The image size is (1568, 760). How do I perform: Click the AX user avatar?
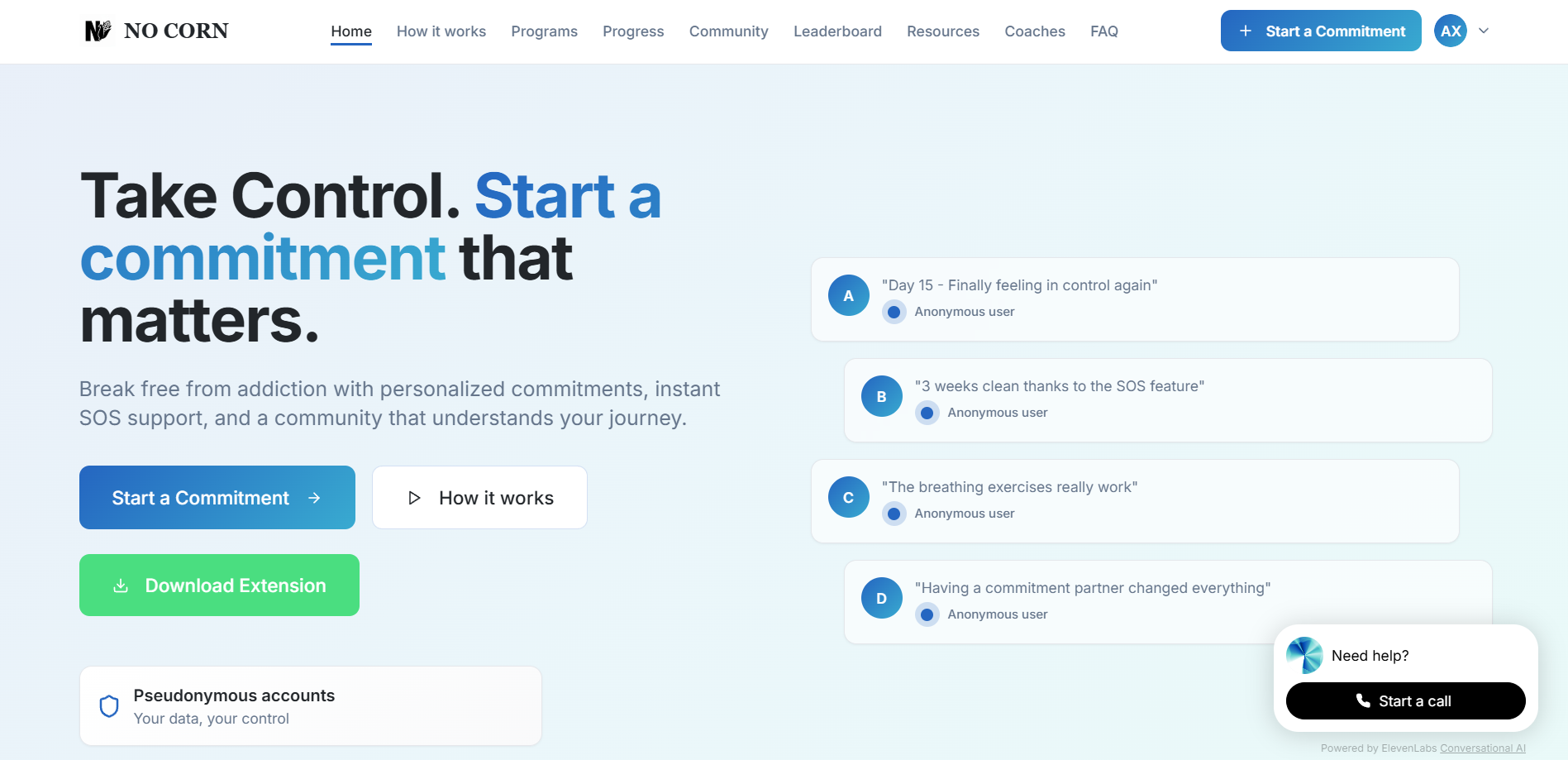[1450, 31]
